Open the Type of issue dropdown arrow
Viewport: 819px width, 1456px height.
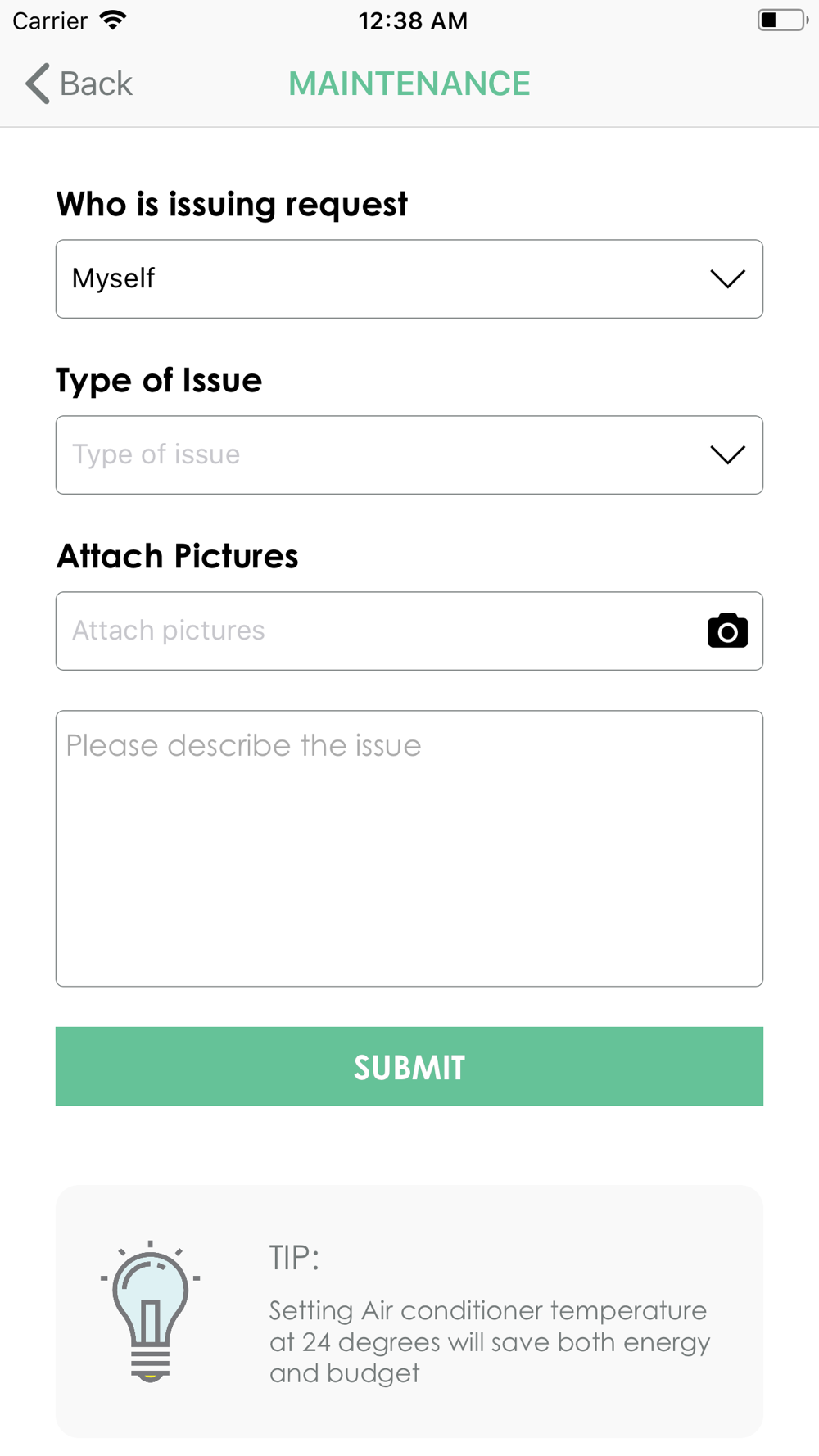coord(727,454)
